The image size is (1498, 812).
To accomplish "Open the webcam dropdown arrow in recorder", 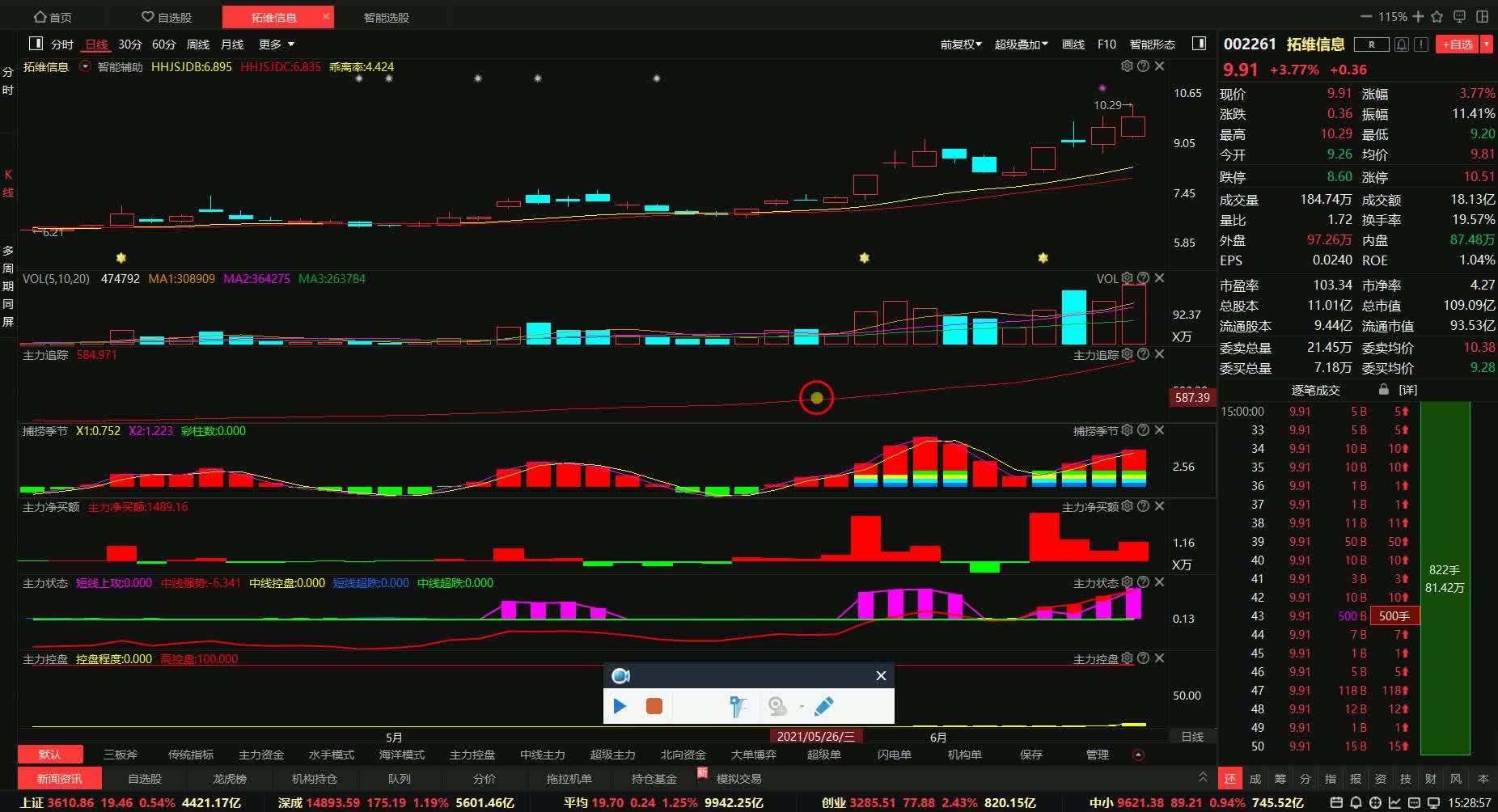I will [x=802, y=707].
